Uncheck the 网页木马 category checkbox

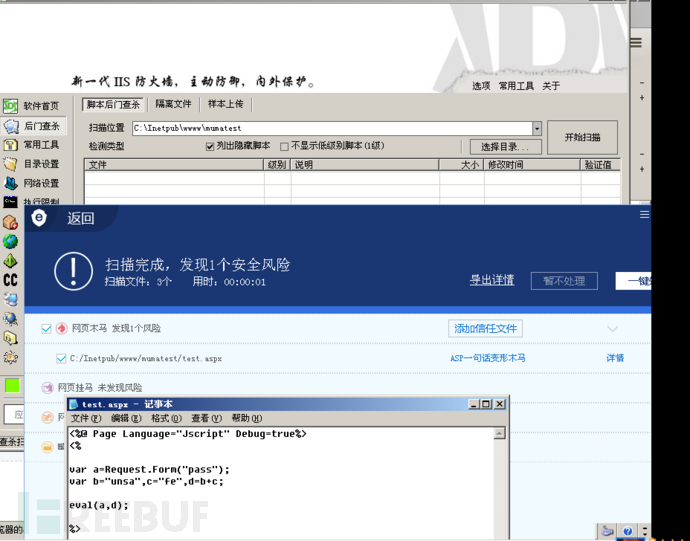(x=46, y=328)
